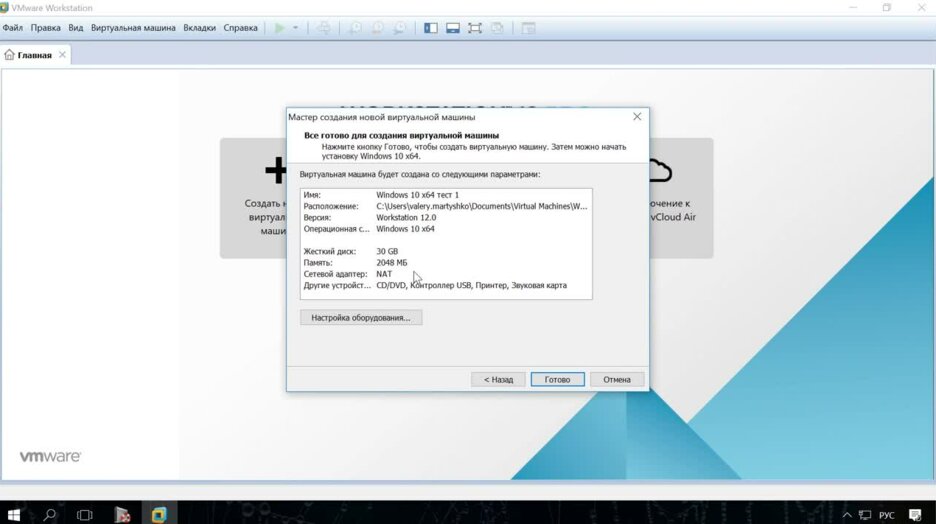Show hidden system tray icons chevron

coord(846,515)
